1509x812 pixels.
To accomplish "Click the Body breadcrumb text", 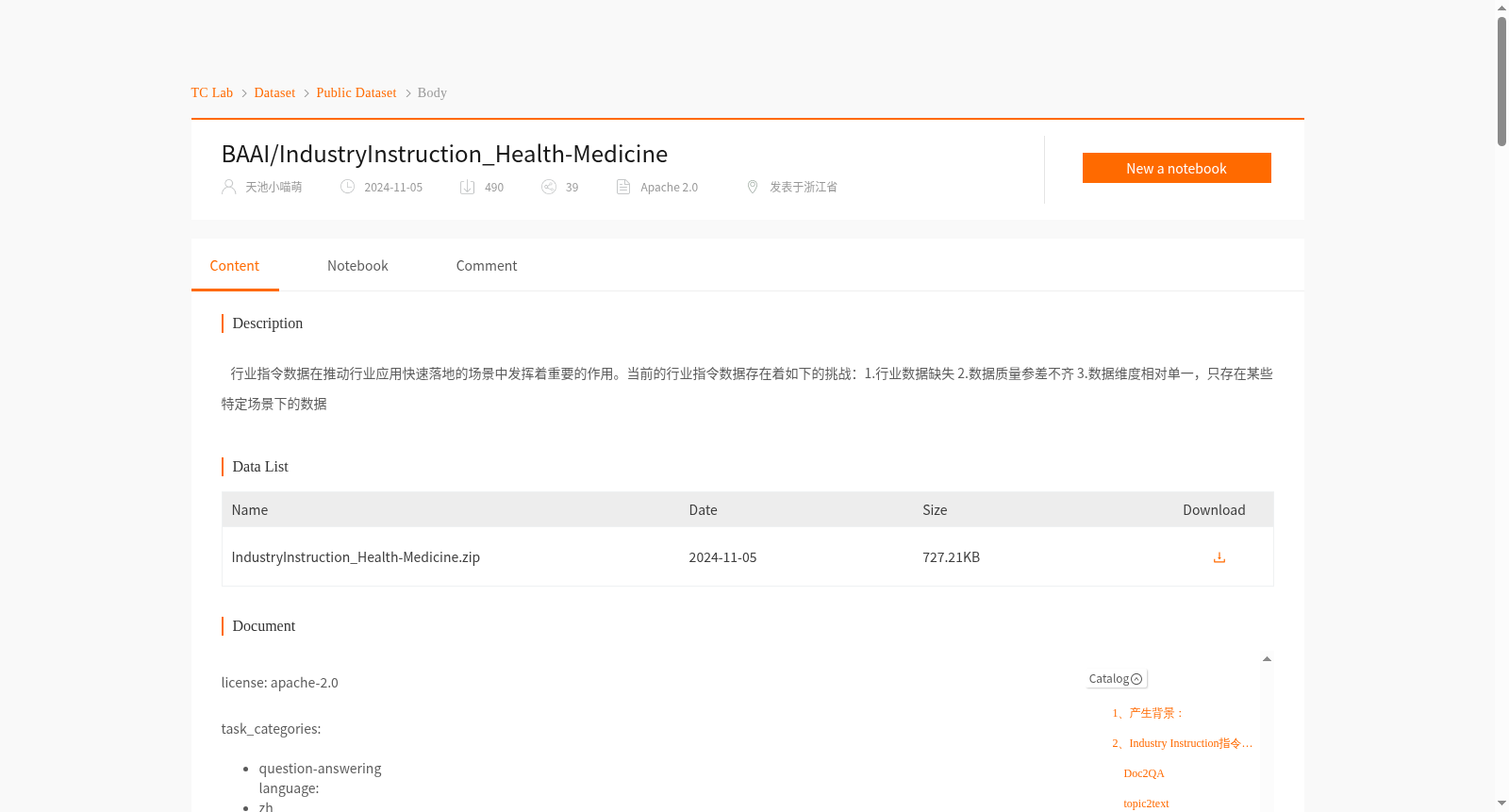I will pyautogui.click(x=432, y=92).
